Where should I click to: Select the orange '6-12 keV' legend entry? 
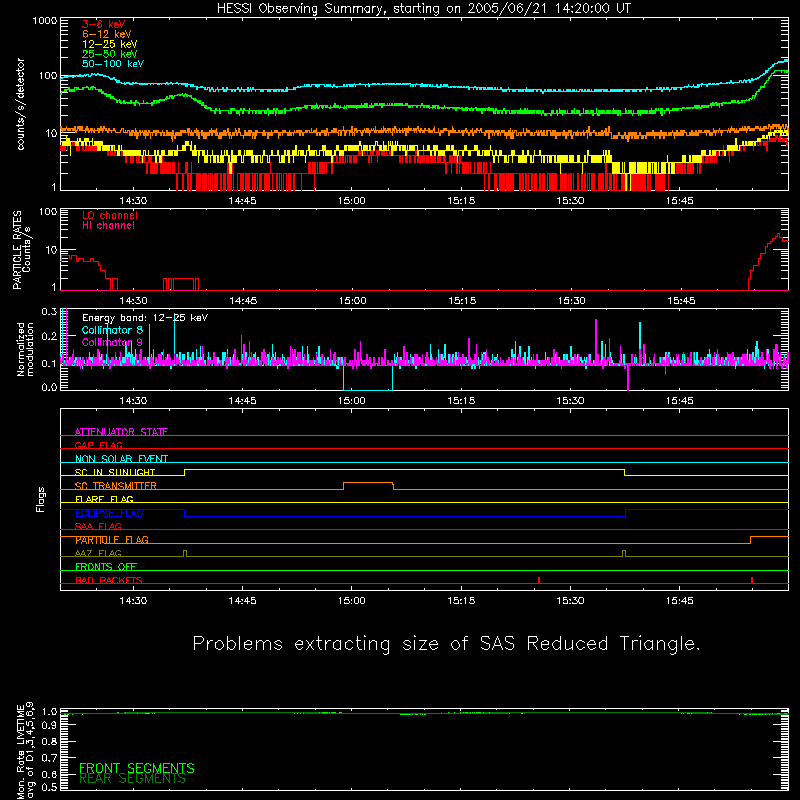[107, 34]
